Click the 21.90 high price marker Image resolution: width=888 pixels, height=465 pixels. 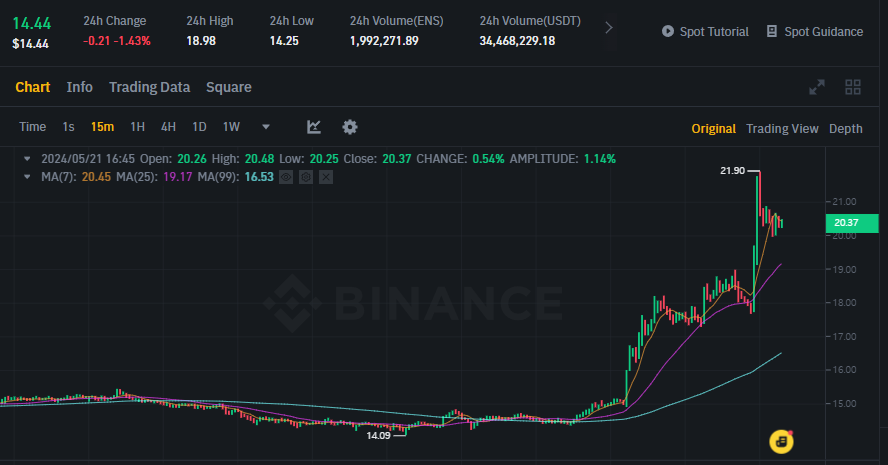click(x=732, y=170)
